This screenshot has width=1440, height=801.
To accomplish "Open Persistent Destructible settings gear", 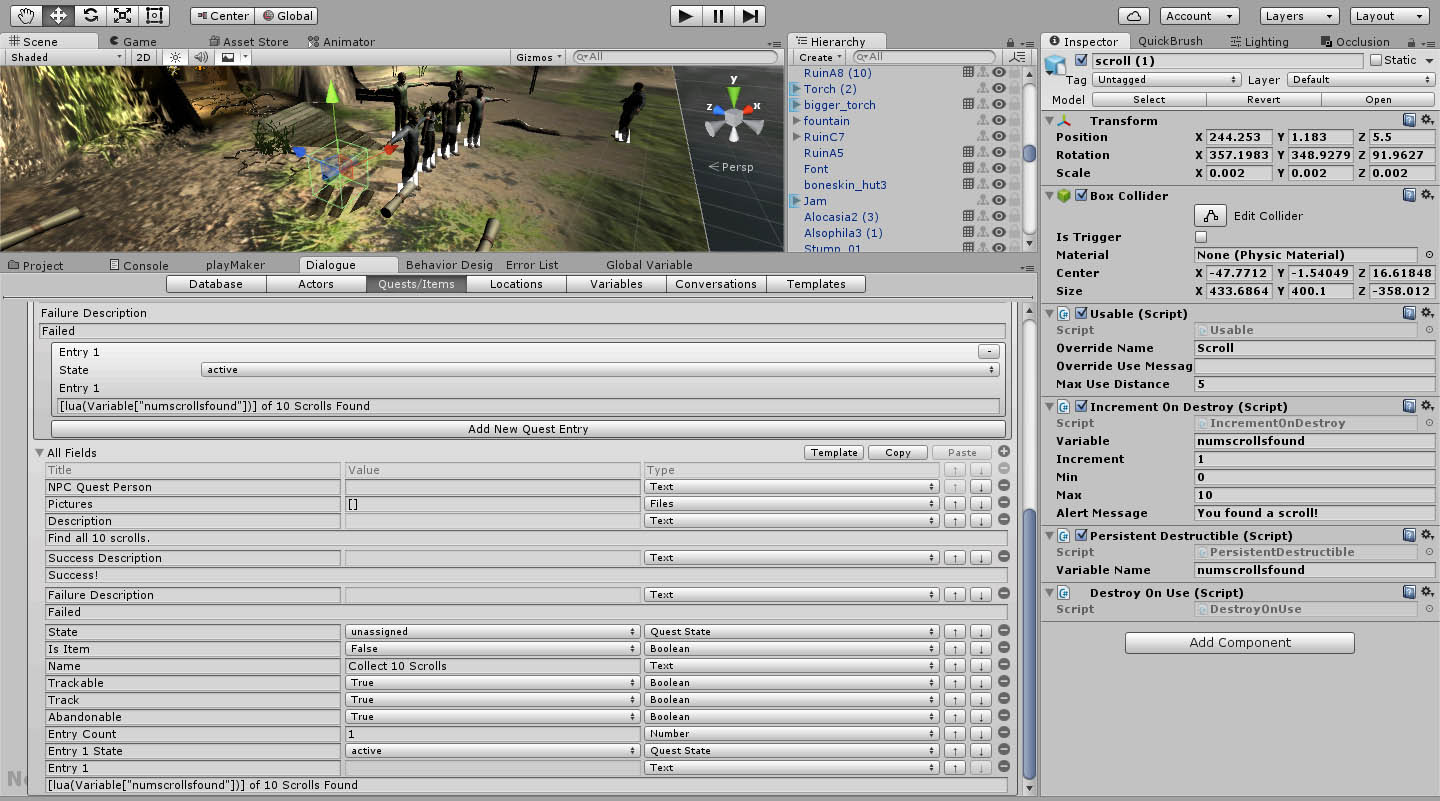I will tap(1426, 535).
